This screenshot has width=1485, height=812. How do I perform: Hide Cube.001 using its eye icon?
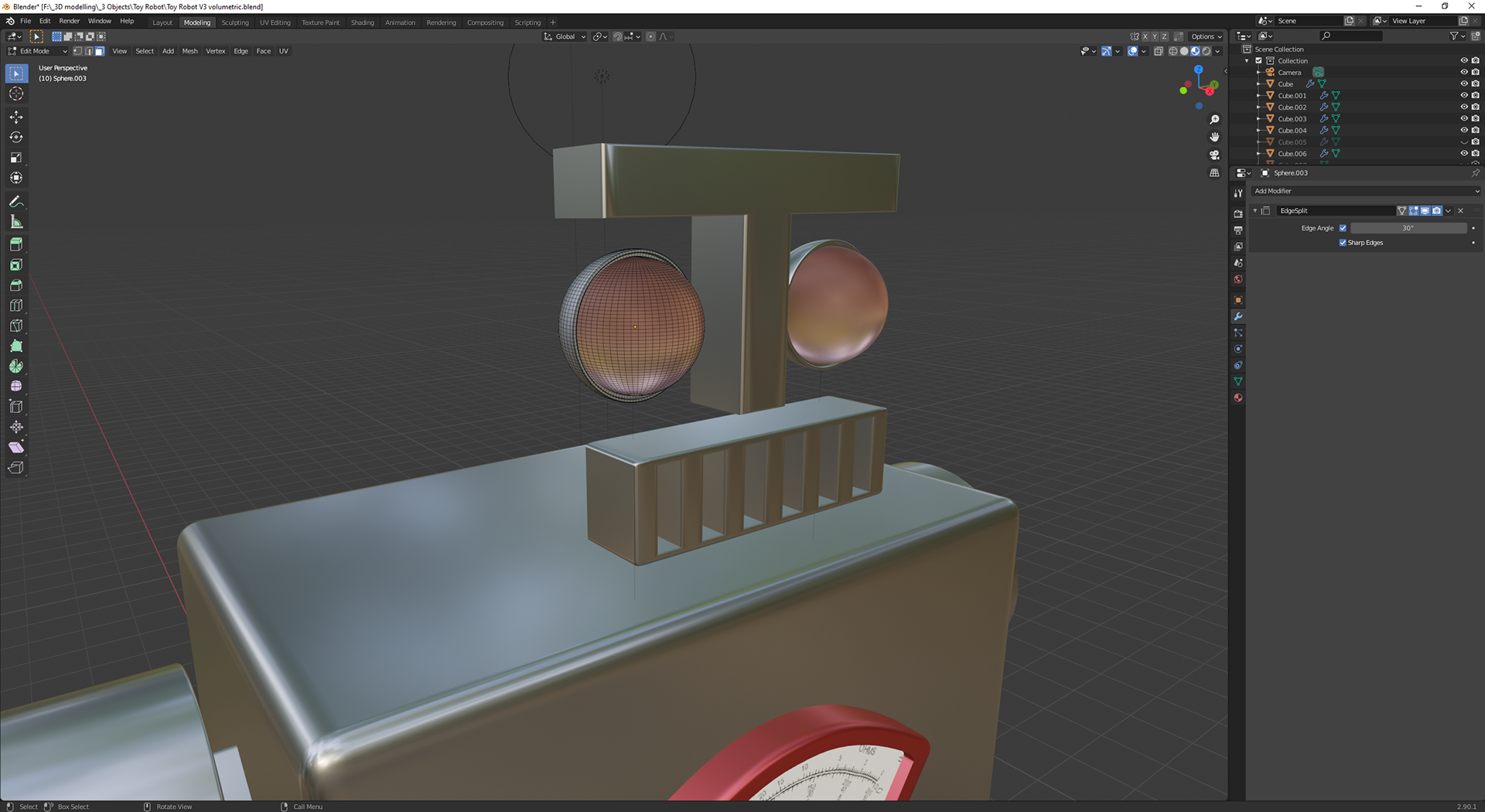pos(1463,95)
